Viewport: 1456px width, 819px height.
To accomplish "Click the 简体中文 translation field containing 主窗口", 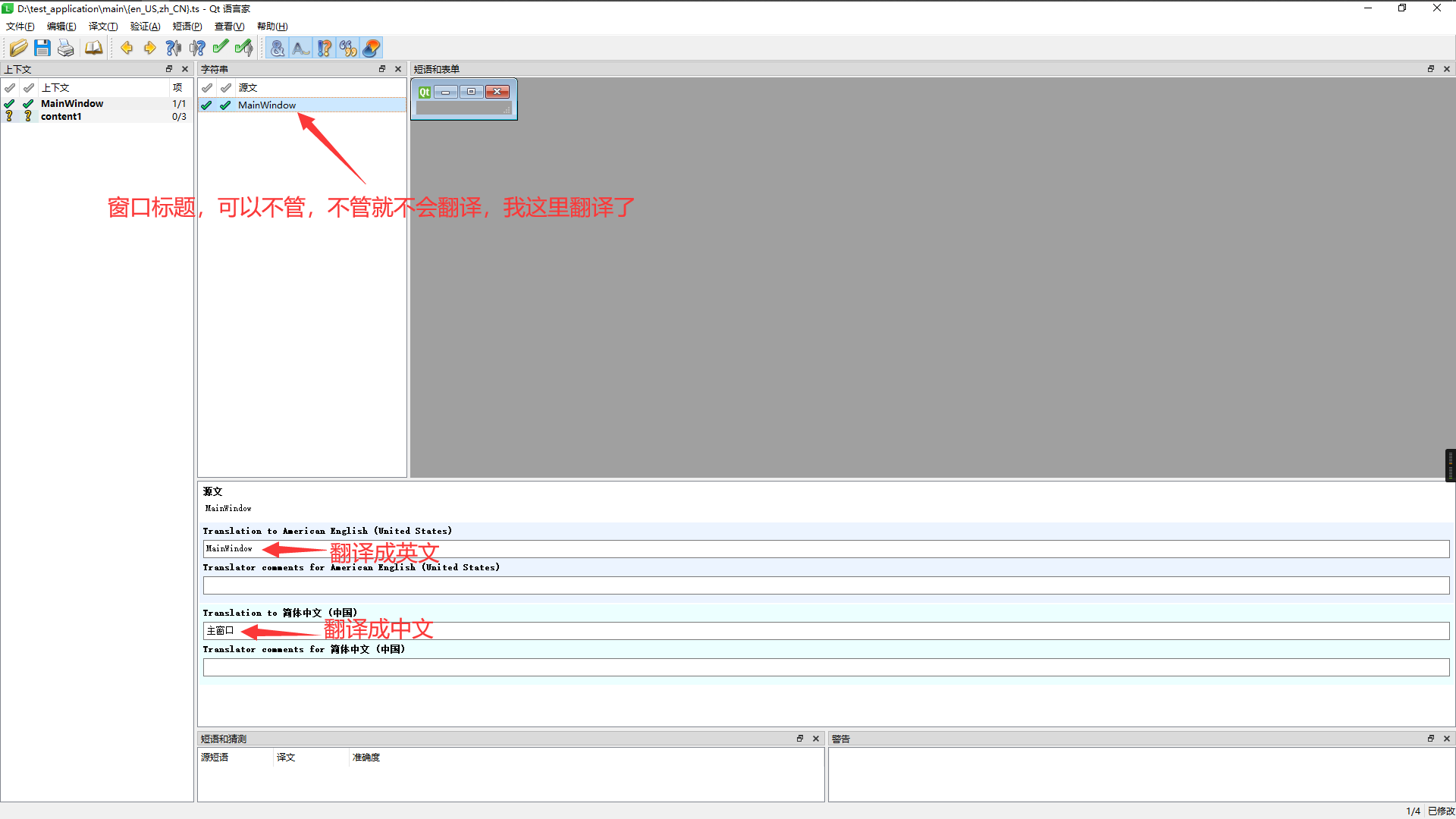I will [x=826, y=631].
